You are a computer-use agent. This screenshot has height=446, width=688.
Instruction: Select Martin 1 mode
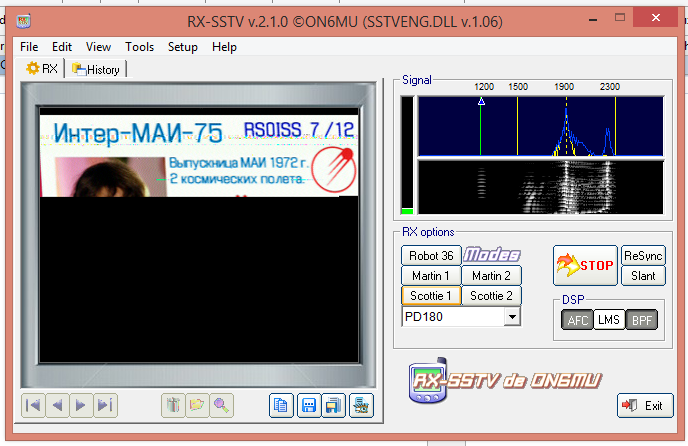pyautogui.click(x=431, y=276)
